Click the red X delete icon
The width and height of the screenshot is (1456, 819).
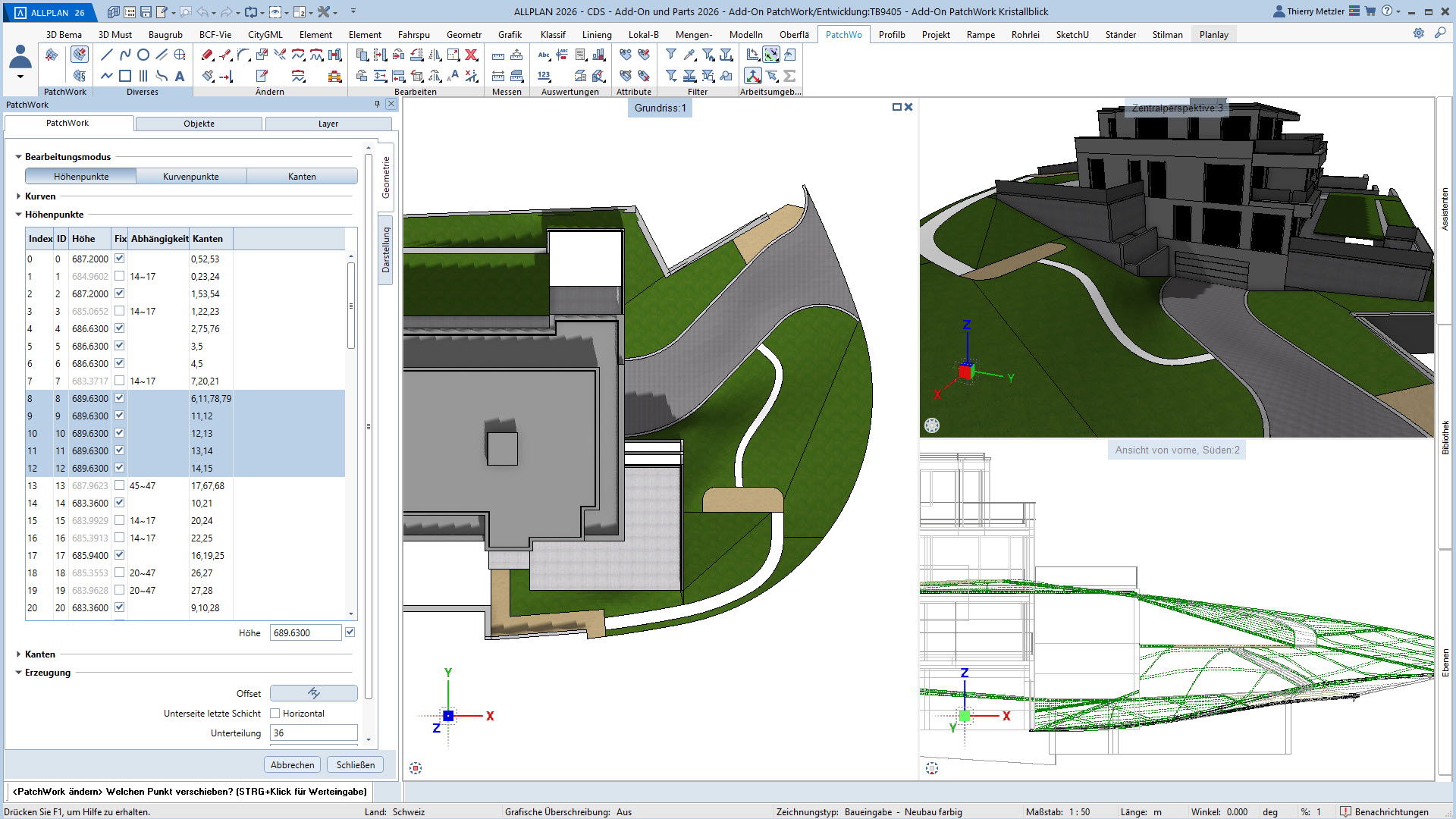(x=472, y=55)
